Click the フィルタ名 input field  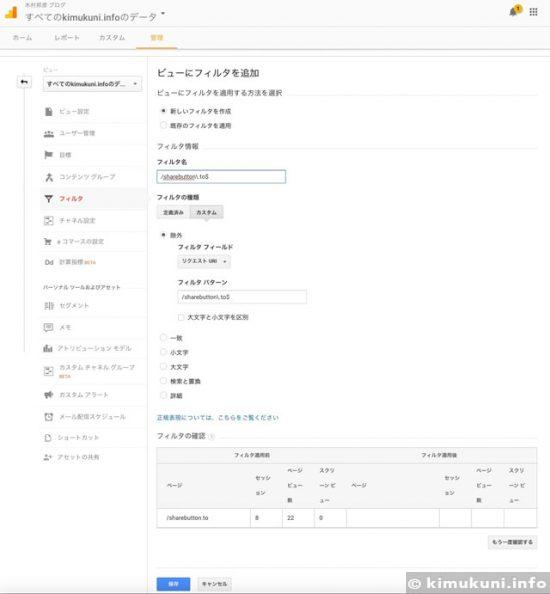click(221, 177)
